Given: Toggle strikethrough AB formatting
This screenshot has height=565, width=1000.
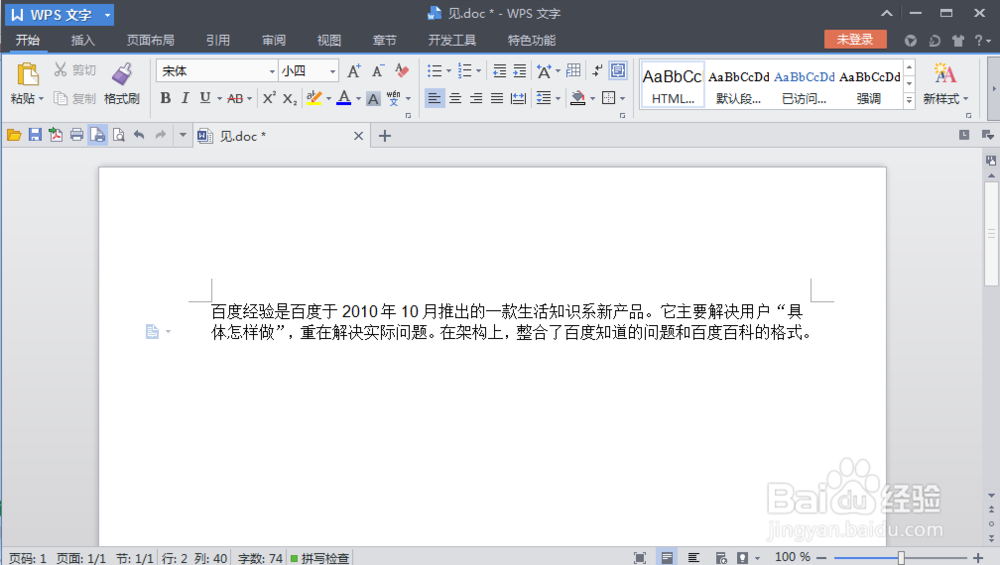Looking at the screenshot, I should pyautogui.click(x=235, y=98).
